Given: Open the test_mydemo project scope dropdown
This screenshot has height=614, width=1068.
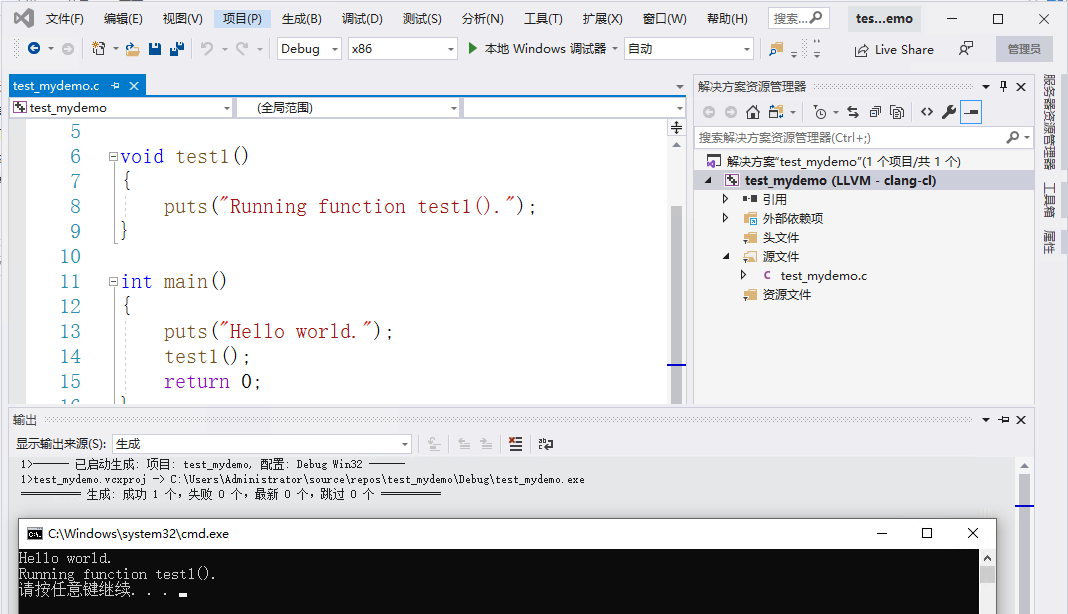Looking at the screenshot, I should 122,108.
